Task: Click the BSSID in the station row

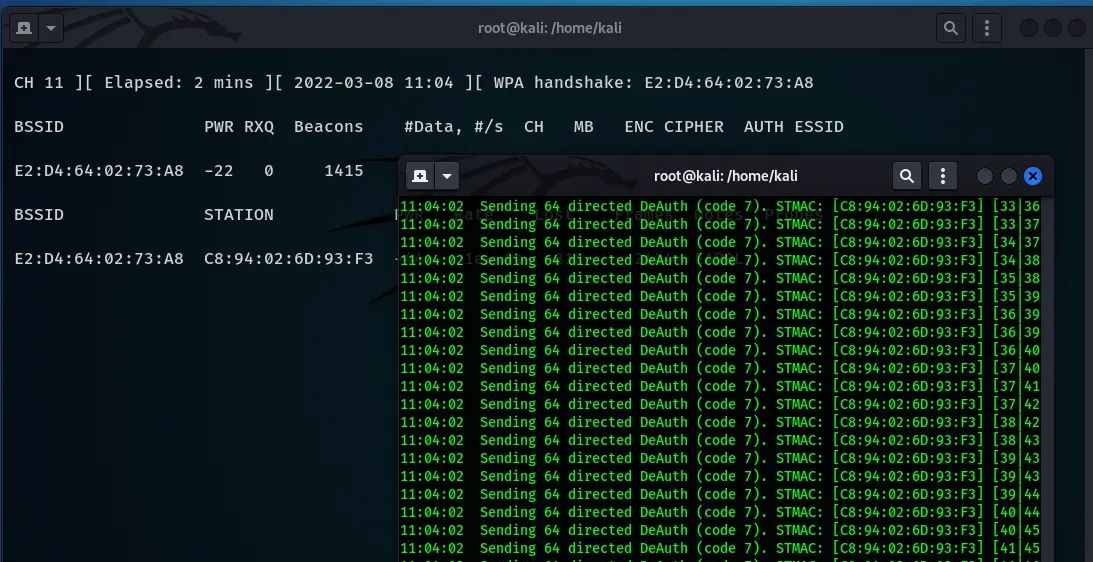Action: pyautogui.click(x=98, y=259)
